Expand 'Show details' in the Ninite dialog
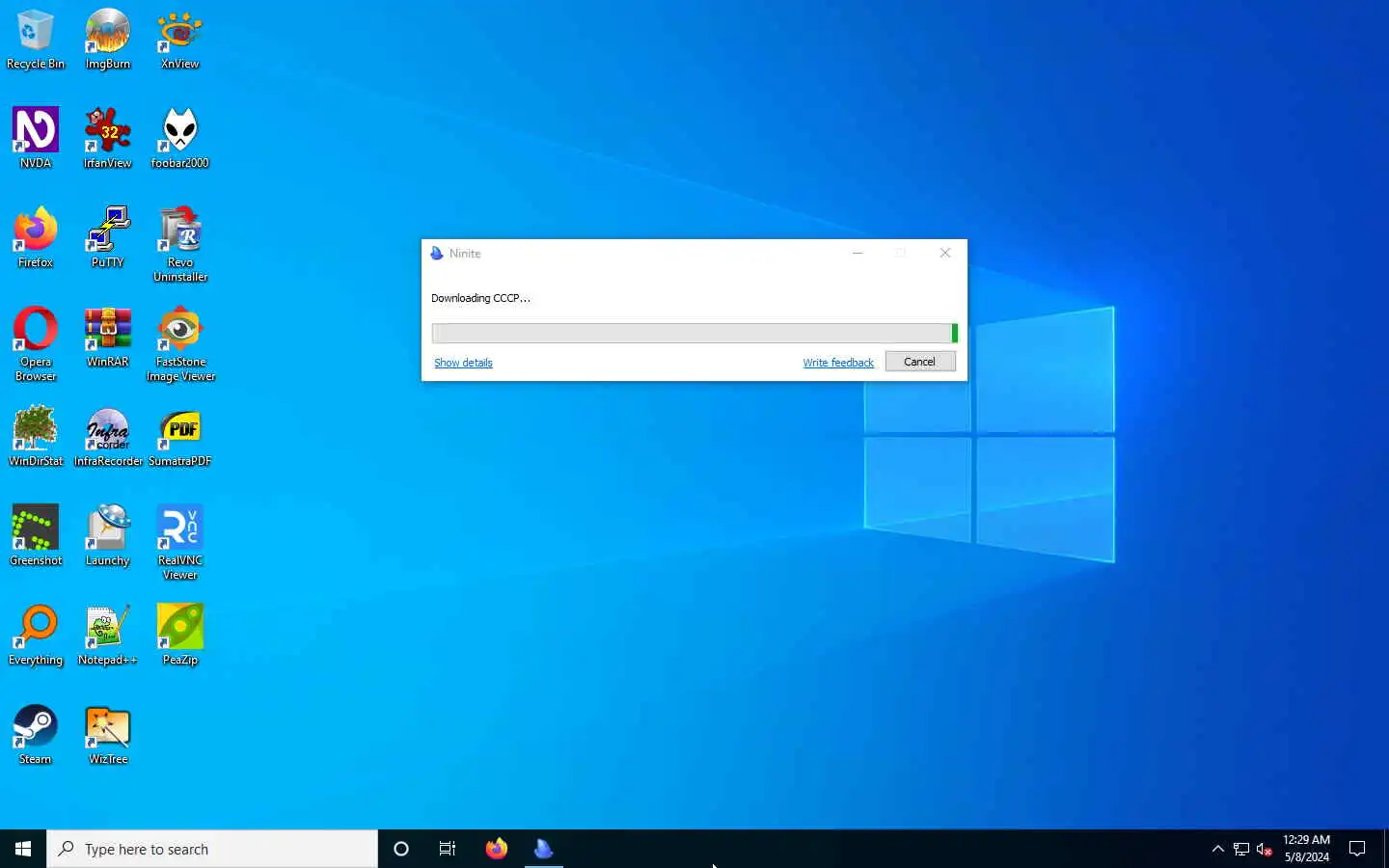Screen dimensions: 1389x868 pyautogui.click(x=463, y=363)
